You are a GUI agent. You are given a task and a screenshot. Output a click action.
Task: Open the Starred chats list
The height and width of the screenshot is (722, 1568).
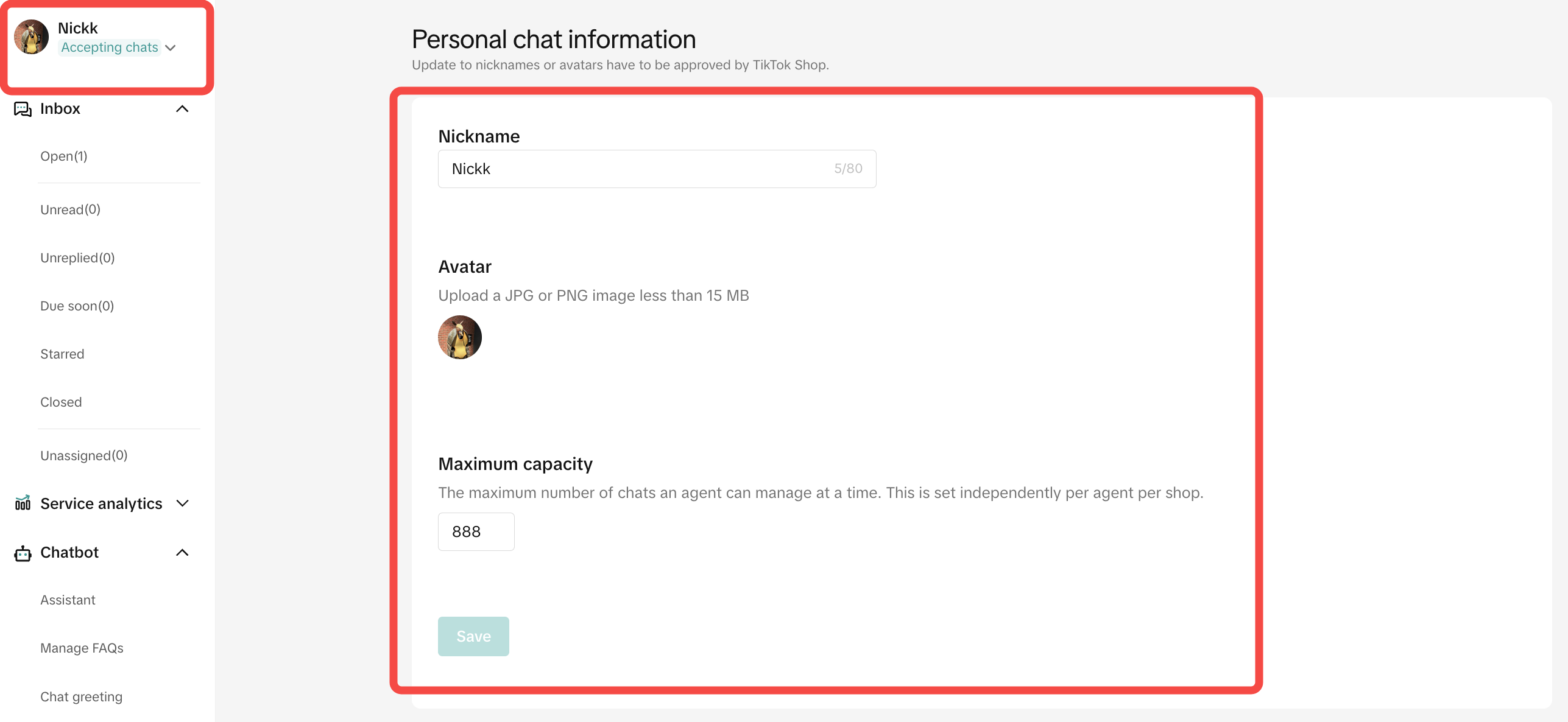pos(62,354)
